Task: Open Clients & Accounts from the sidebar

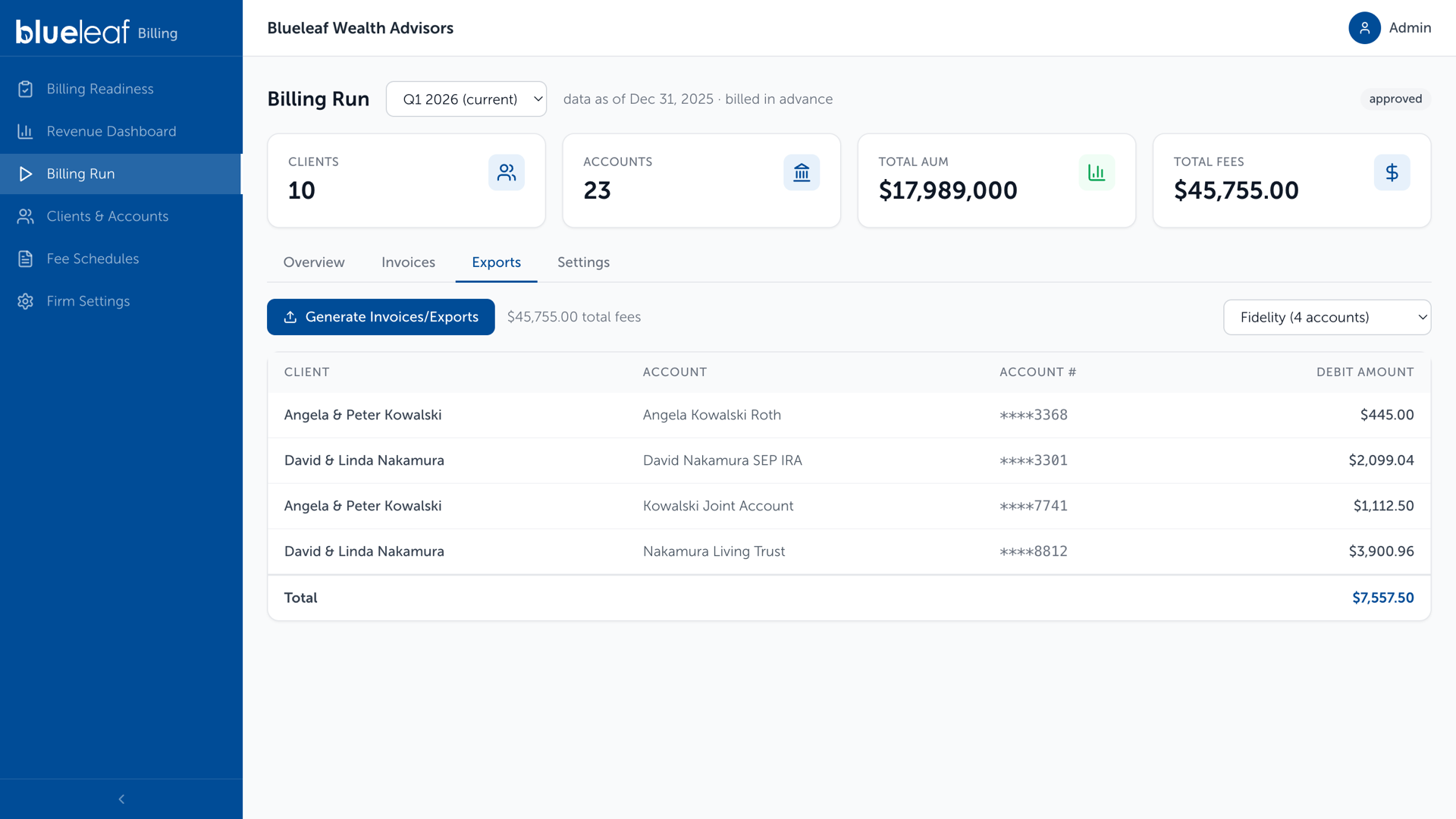Action: [x=121, y=216]
